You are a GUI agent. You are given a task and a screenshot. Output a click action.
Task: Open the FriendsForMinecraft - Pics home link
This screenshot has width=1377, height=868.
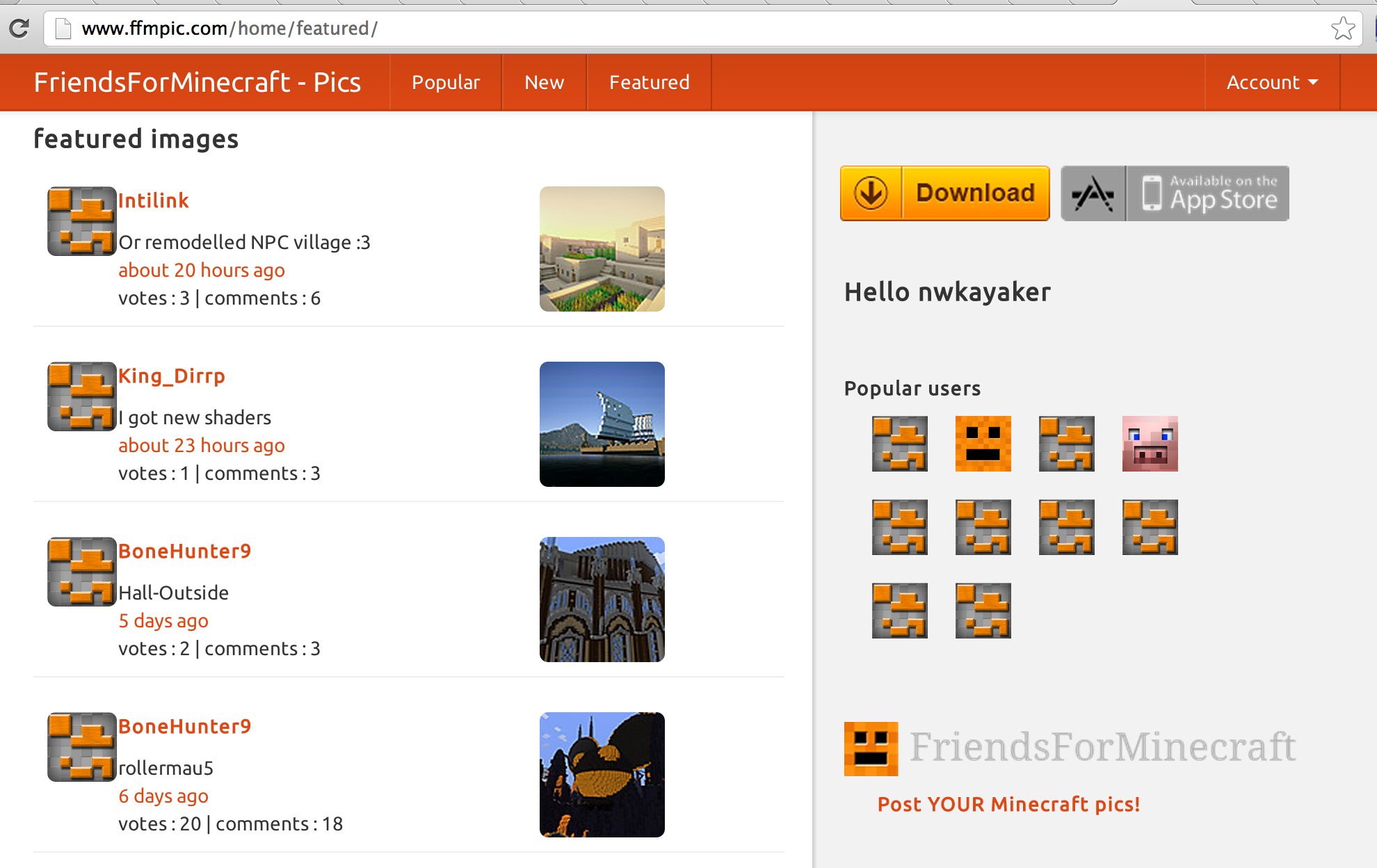[198, 82]
